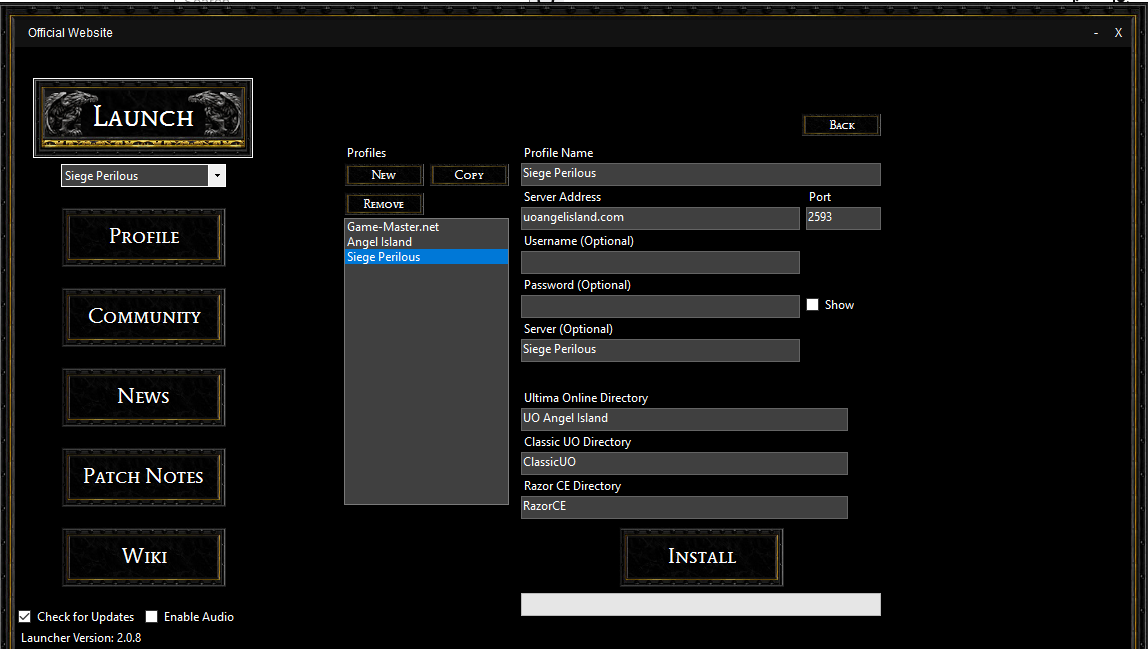Screen dimensions: 1148x649
Task: Open the Patch Notes section
Action: coord(144,476)
